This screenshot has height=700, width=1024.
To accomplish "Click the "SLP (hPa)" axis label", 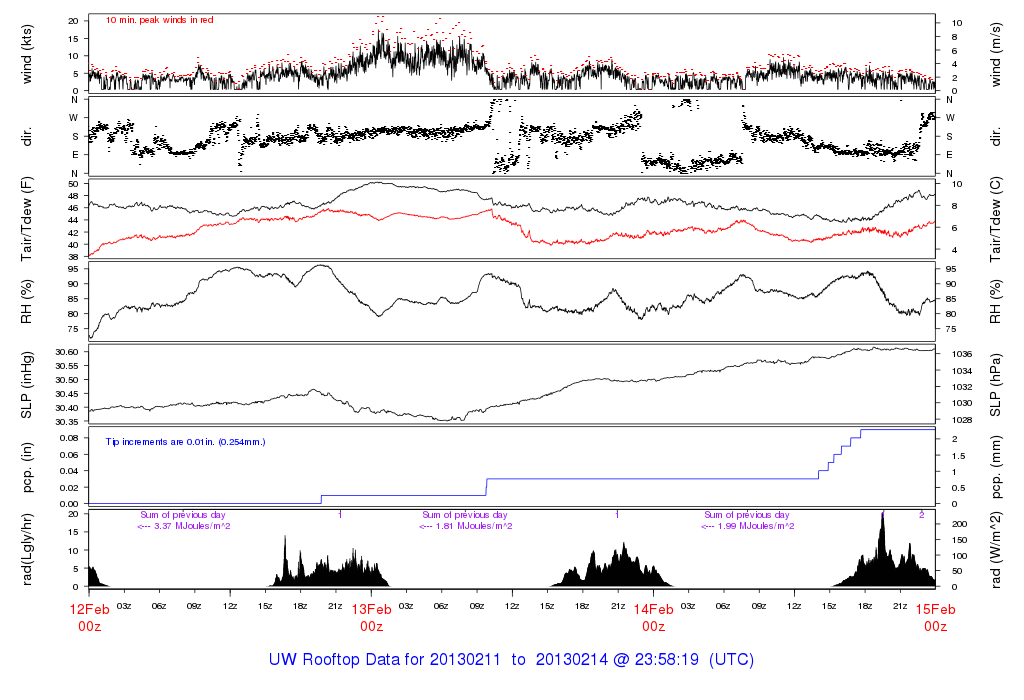I will coord(995,385).
